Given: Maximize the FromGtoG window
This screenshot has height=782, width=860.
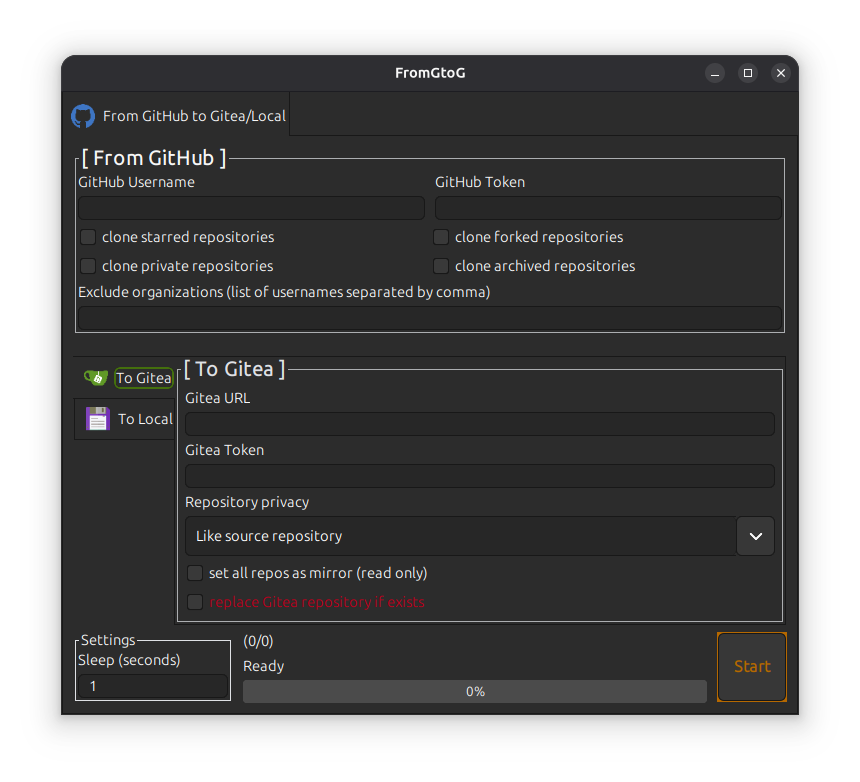Looking at the screenshot, I should pyautogui.click(x=748, y=73).
